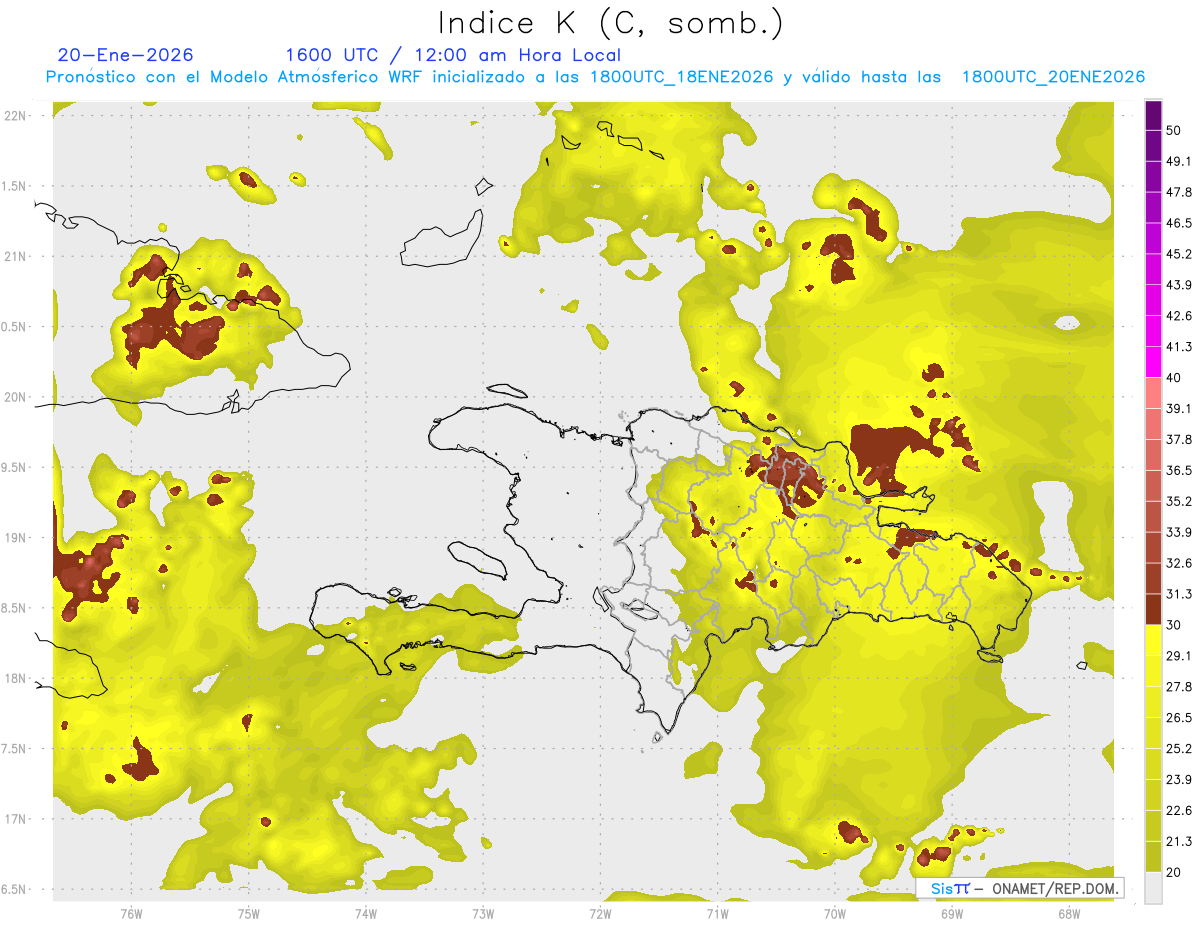Click the dark brown color bar segment between 30 and 31.3

coord(1153,609)
